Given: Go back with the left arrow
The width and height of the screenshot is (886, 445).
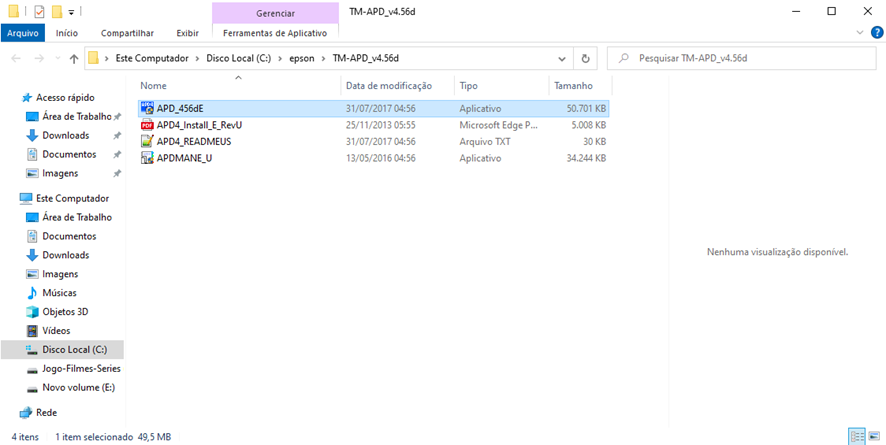Looking at the screenshot, I should [x=16, y=59].
